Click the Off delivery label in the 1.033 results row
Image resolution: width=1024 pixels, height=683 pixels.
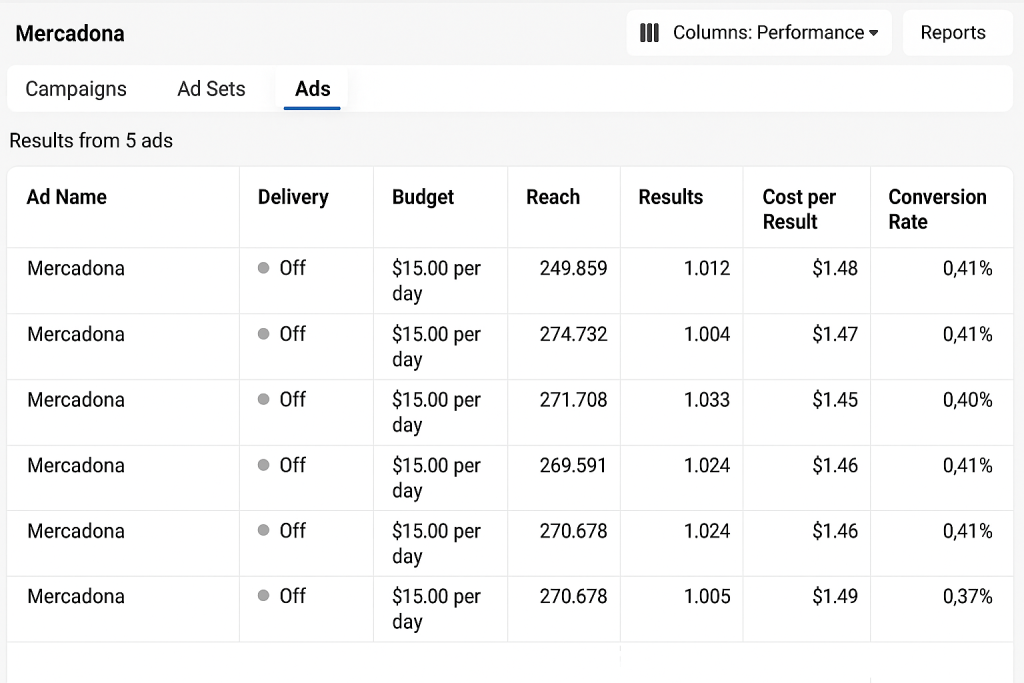coord(292,399)
